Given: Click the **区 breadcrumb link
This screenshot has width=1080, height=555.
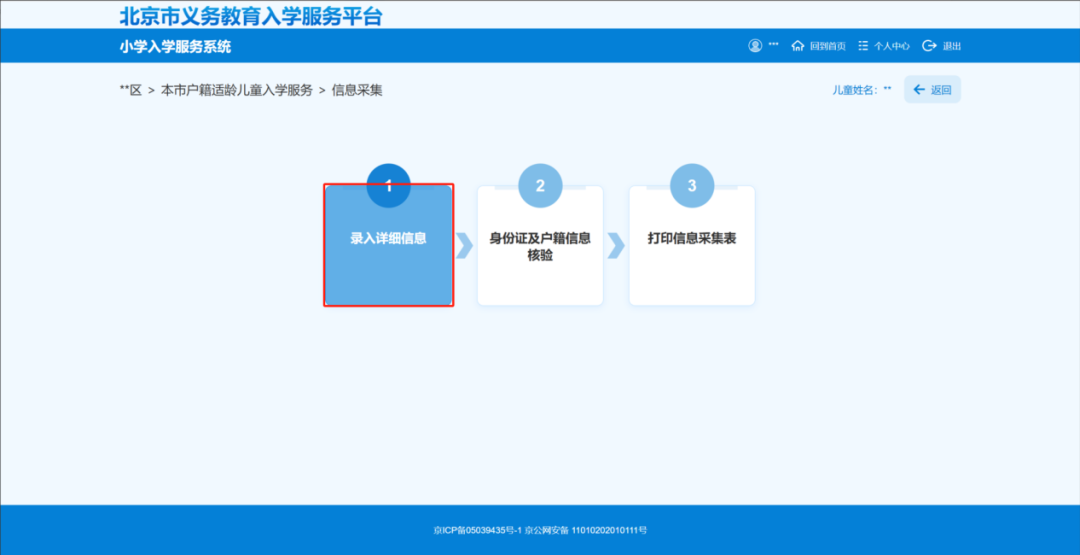Looking at the screenshot, I should (x=131, y=90).
